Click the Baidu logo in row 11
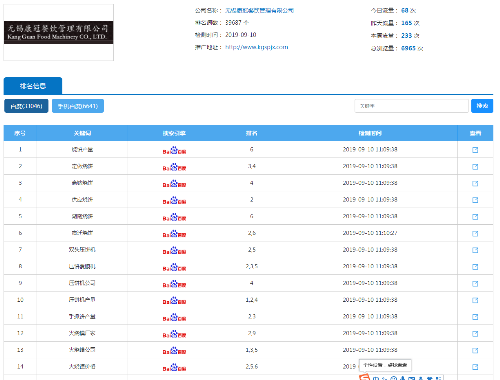Viewport: 500px width, 380px height. point(174,317)
